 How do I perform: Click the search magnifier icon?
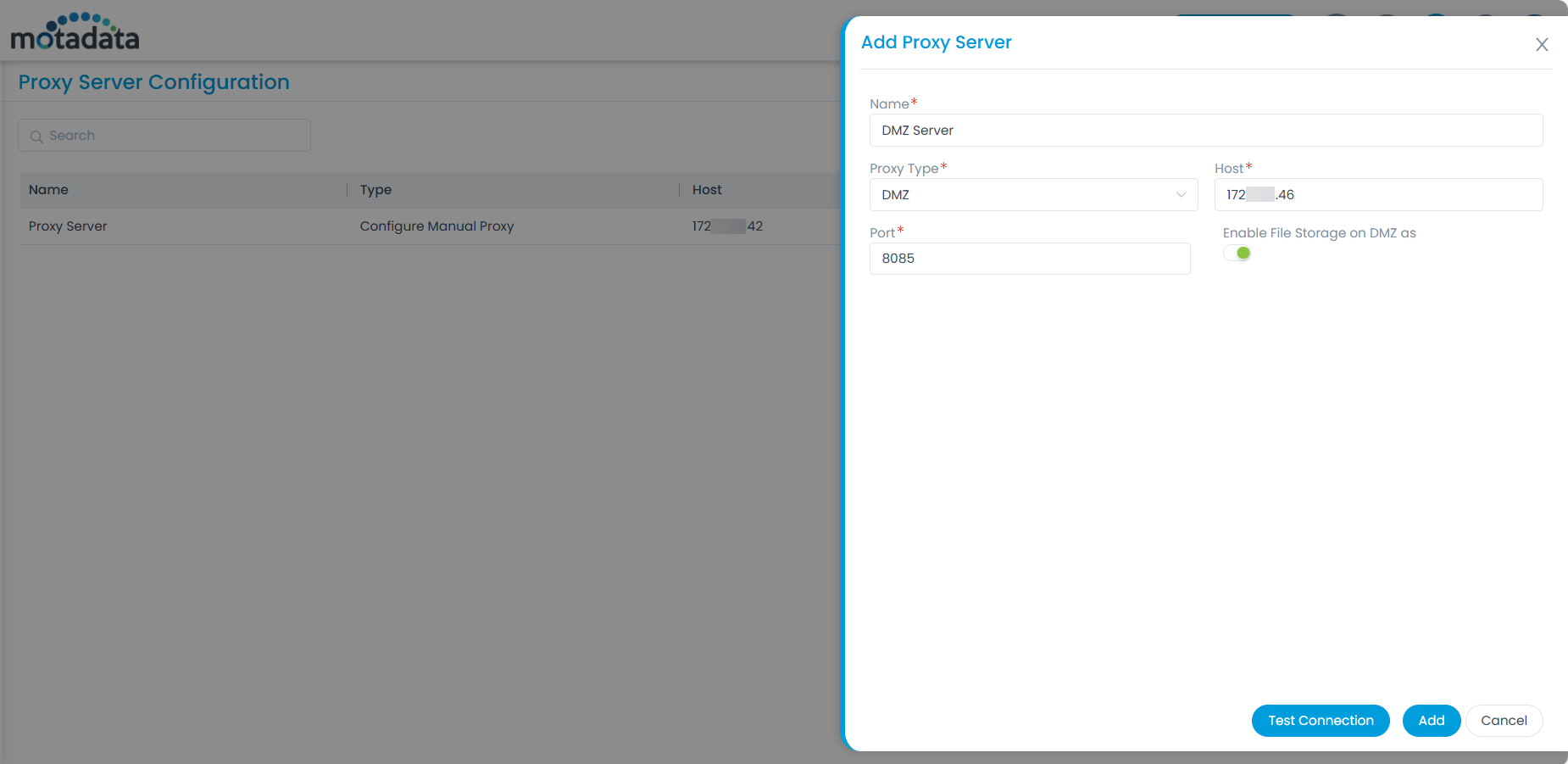36,137
